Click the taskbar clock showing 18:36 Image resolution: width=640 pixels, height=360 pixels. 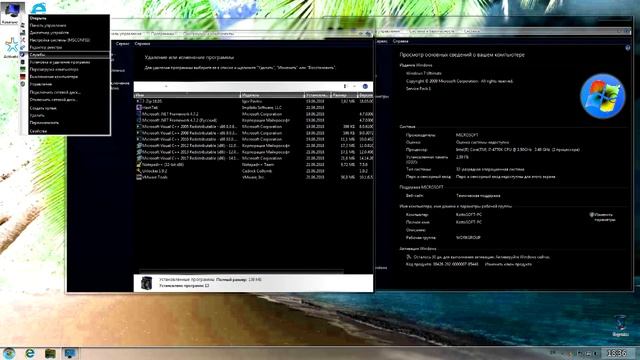616,353
